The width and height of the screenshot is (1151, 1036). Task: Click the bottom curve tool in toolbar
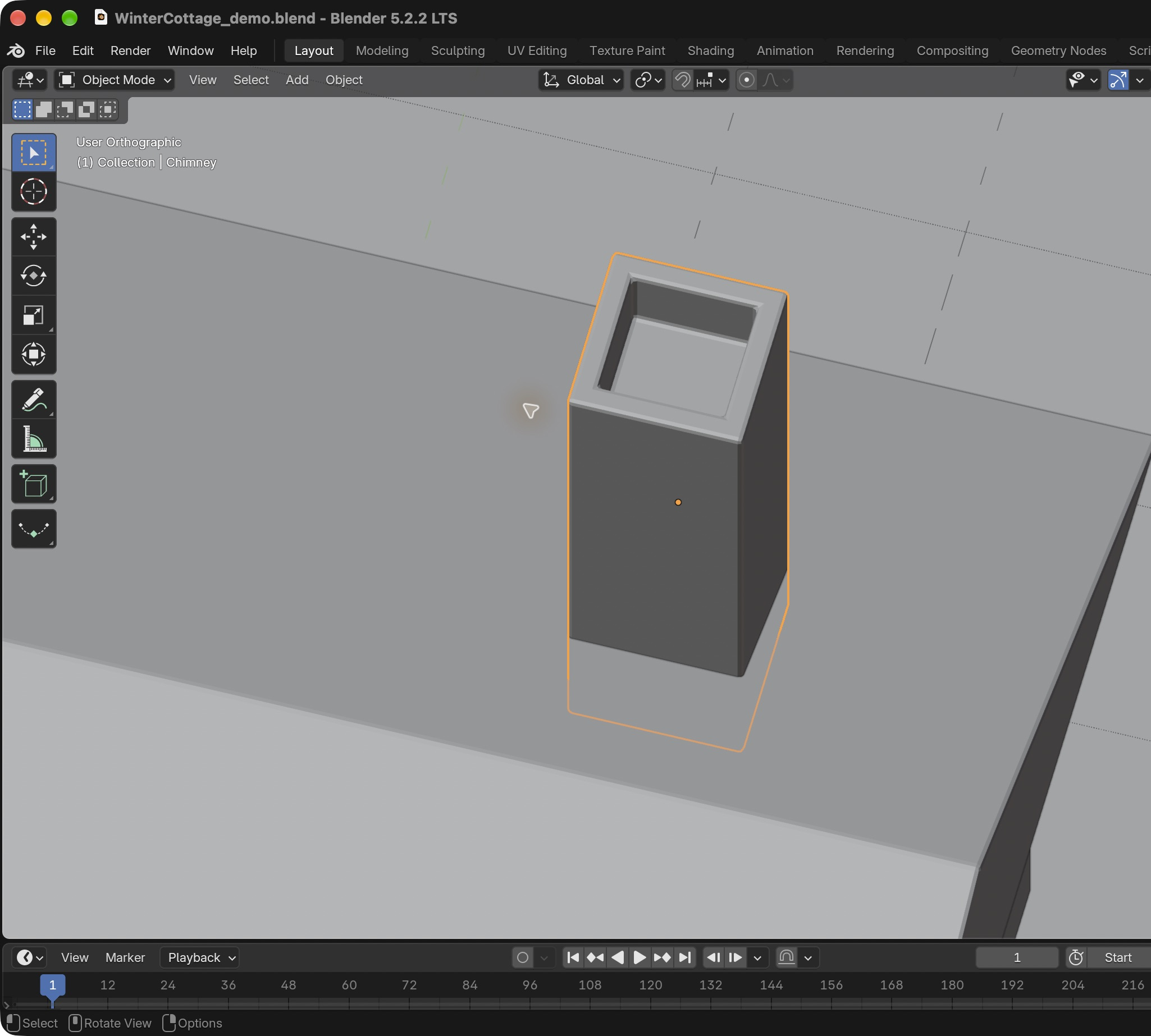tap(34, 529)
